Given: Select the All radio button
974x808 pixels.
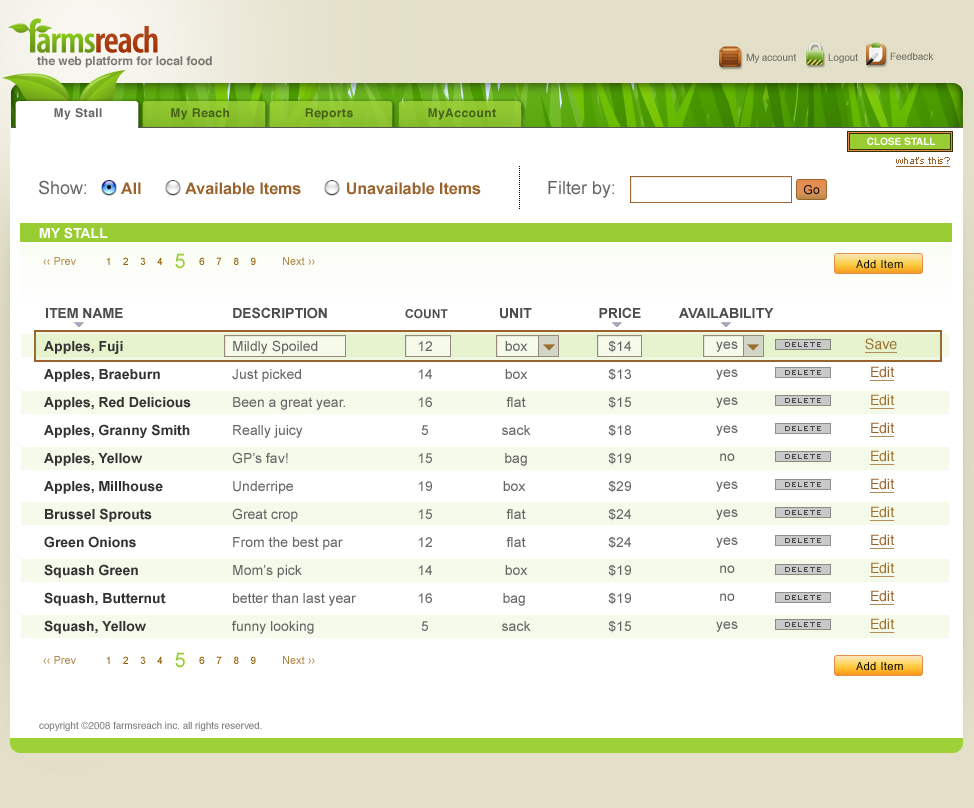Looking at the screenshot, I should pyautogui.click(x=109, y=188).
